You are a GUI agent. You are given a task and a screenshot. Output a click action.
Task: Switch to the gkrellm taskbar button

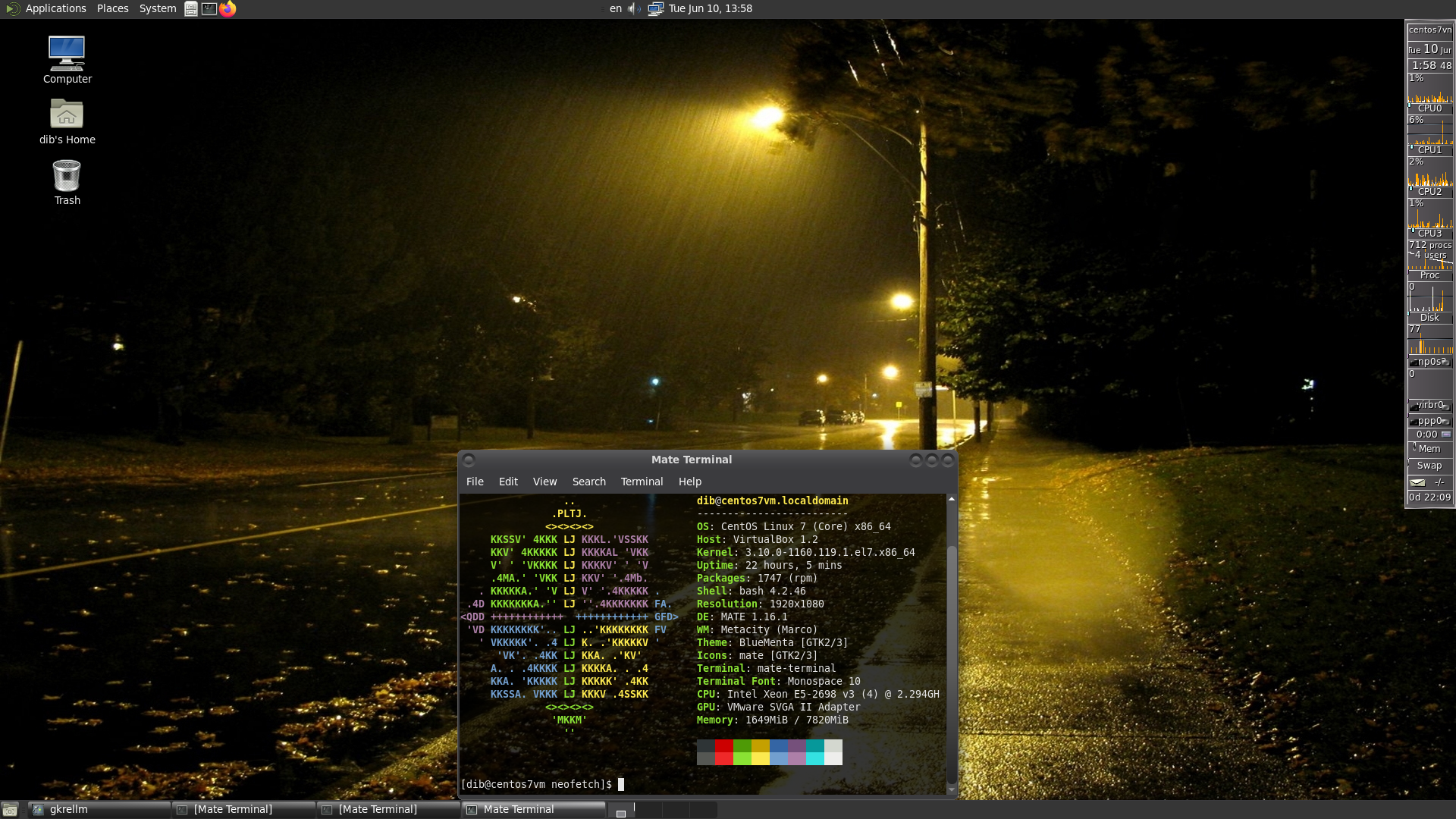point(99,810)
